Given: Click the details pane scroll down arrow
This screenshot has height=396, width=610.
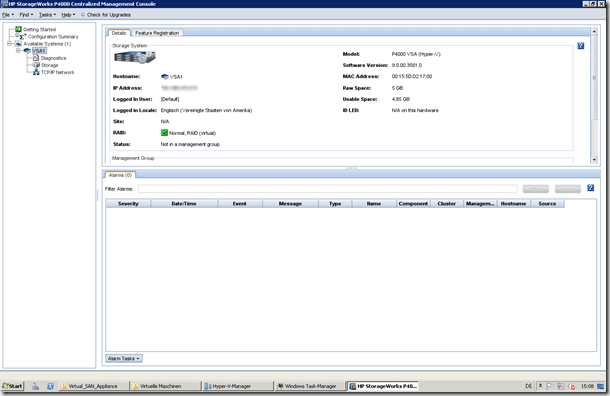Looking at the screenshot, I should pyautogui.click(x=594, y=159).
